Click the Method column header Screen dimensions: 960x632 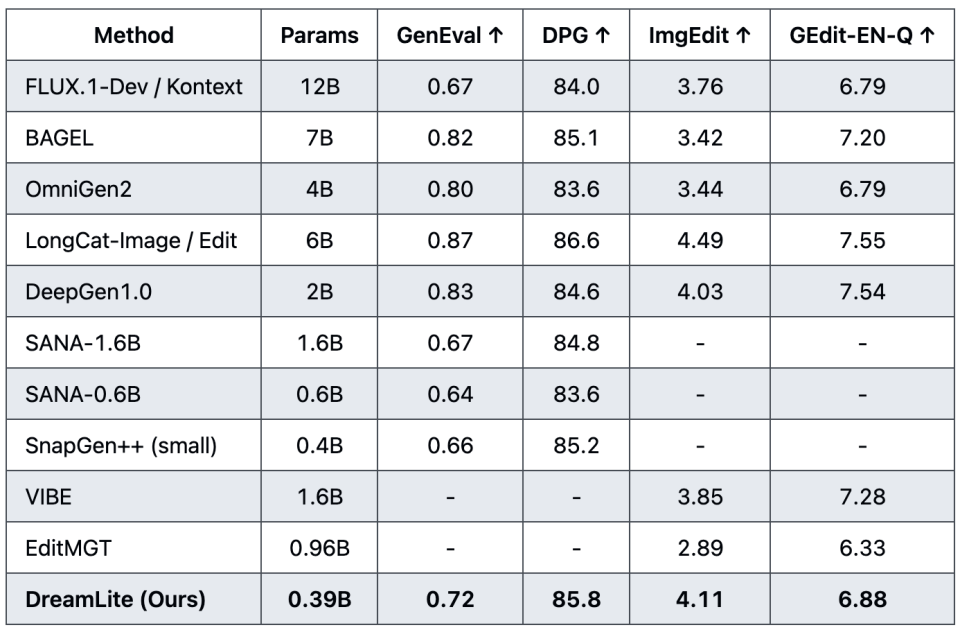(x=133, y=35)
